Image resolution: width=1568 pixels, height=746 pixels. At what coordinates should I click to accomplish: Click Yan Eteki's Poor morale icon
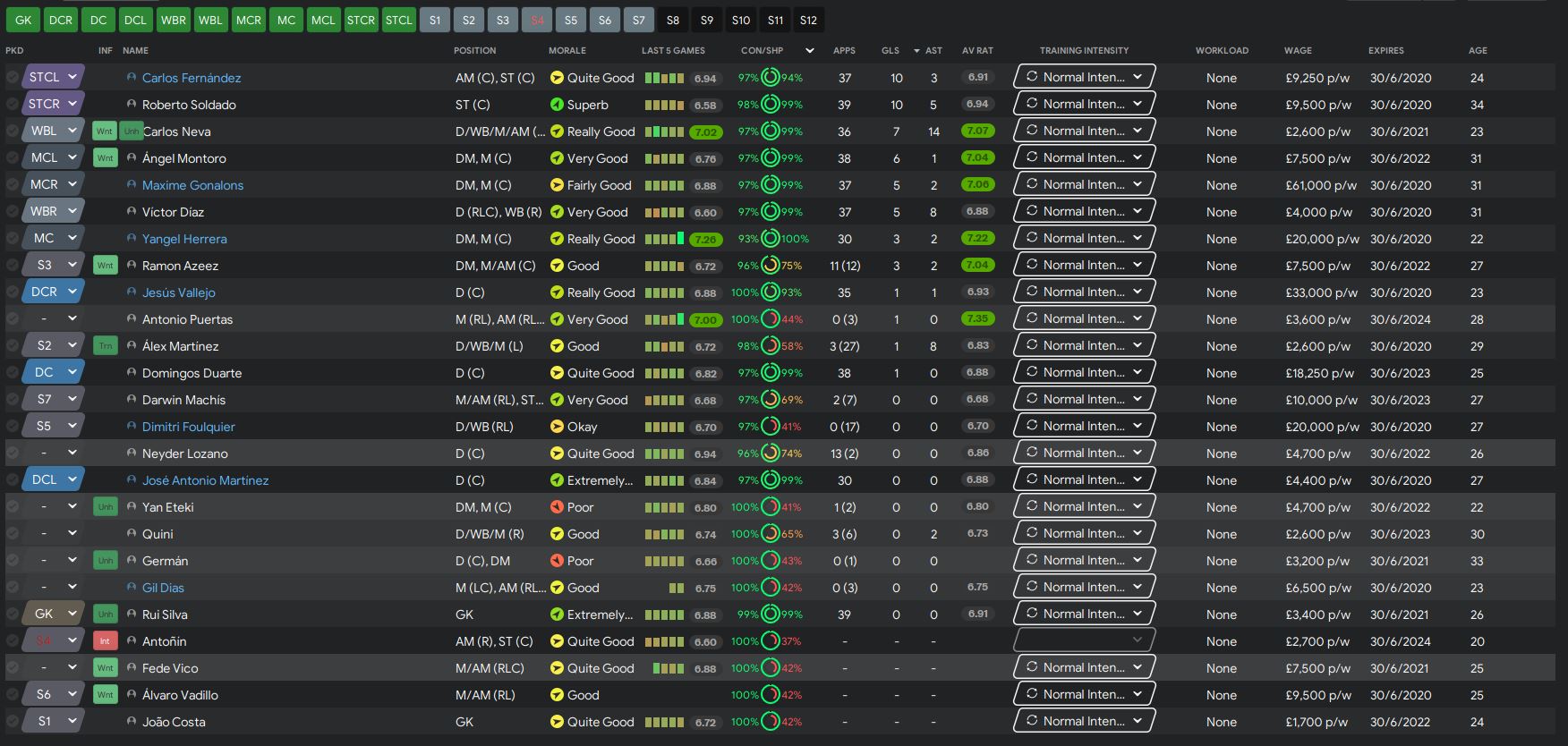pyautogui.click(x=557, y=507)
